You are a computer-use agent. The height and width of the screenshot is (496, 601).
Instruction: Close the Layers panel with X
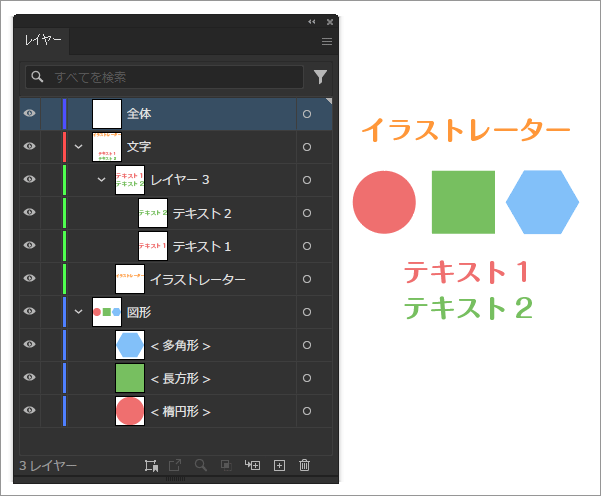pyautogui.click(x=330, y=22)
